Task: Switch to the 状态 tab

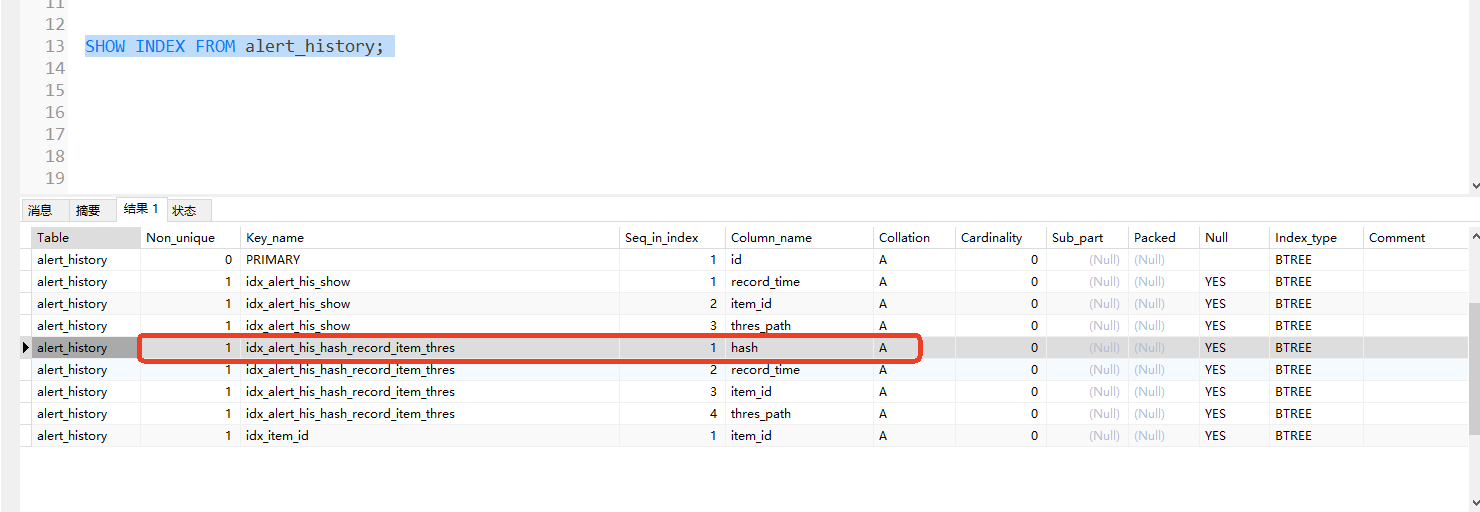Action: tap(184, 210)
